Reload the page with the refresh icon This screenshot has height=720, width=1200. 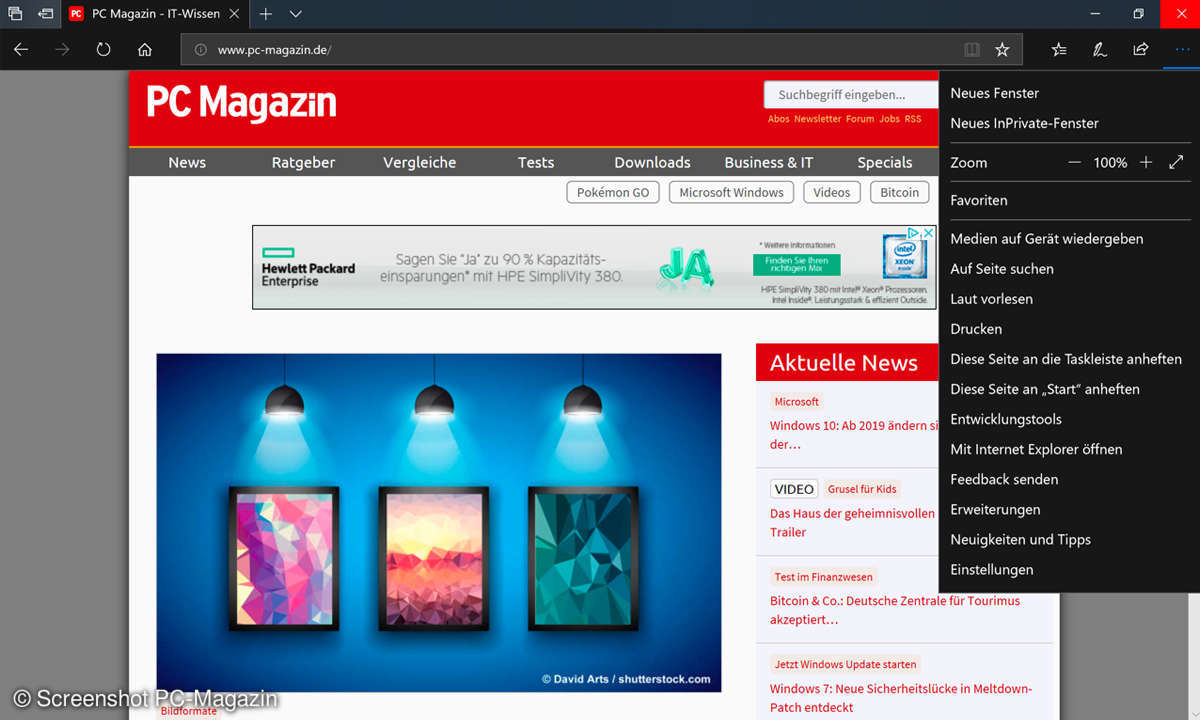tap(103, 49)
